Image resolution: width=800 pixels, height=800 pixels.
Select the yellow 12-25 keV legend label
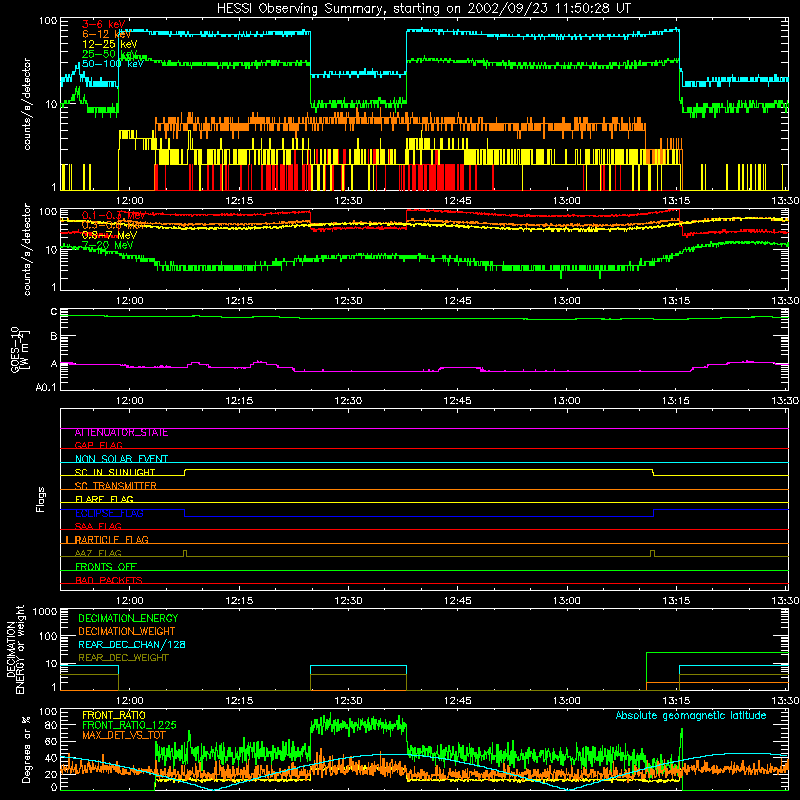pos(110,44)
